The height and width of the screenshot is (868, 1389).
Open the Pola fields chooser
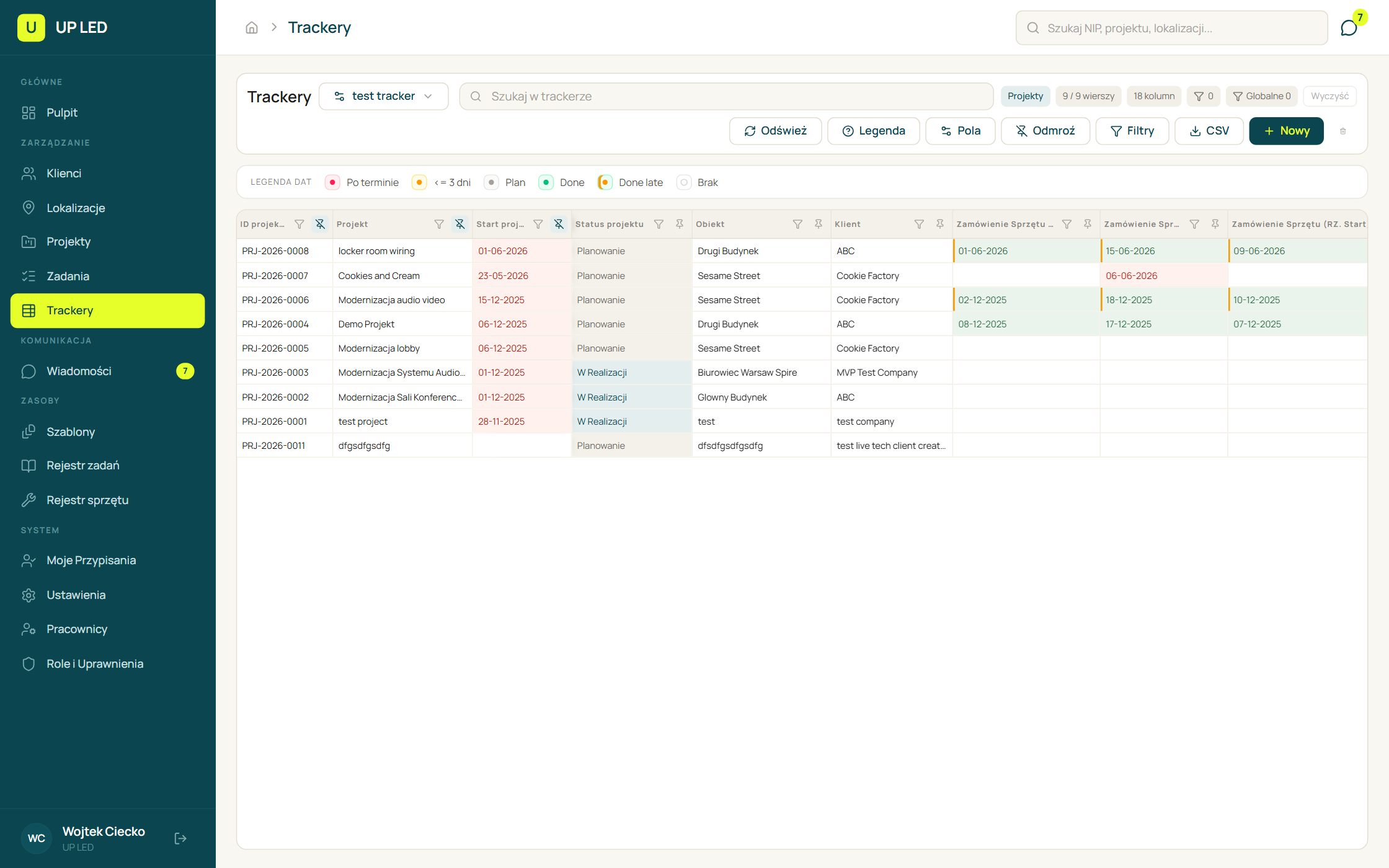(x=961, y=131)
